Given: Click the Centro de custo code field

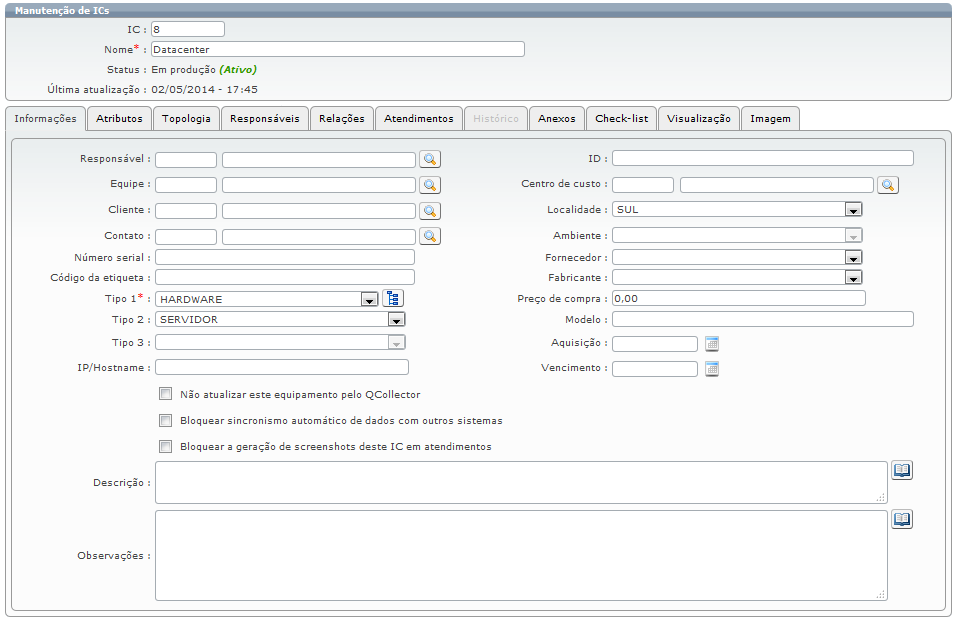Looking at the screenshot, I should tap(643, 185).
